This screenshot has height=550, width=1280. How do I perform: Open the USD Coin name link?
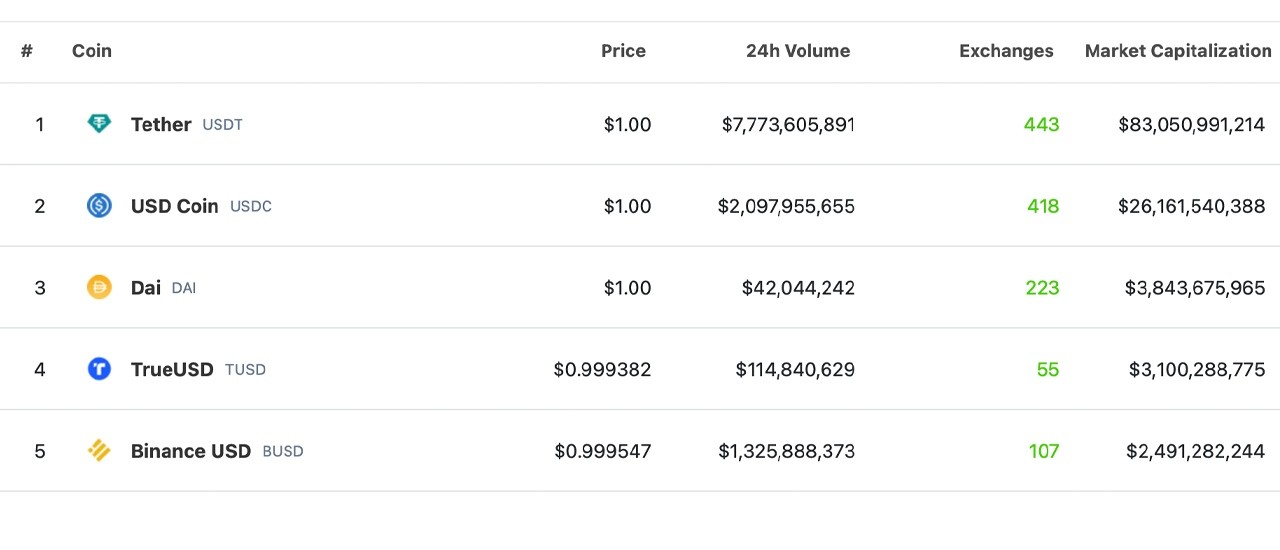pyautogui.click(x=174, y=206)
